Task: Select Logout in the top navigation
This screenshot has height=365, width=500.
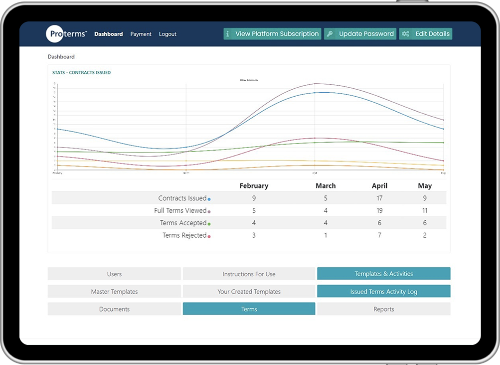Action: 167,34
